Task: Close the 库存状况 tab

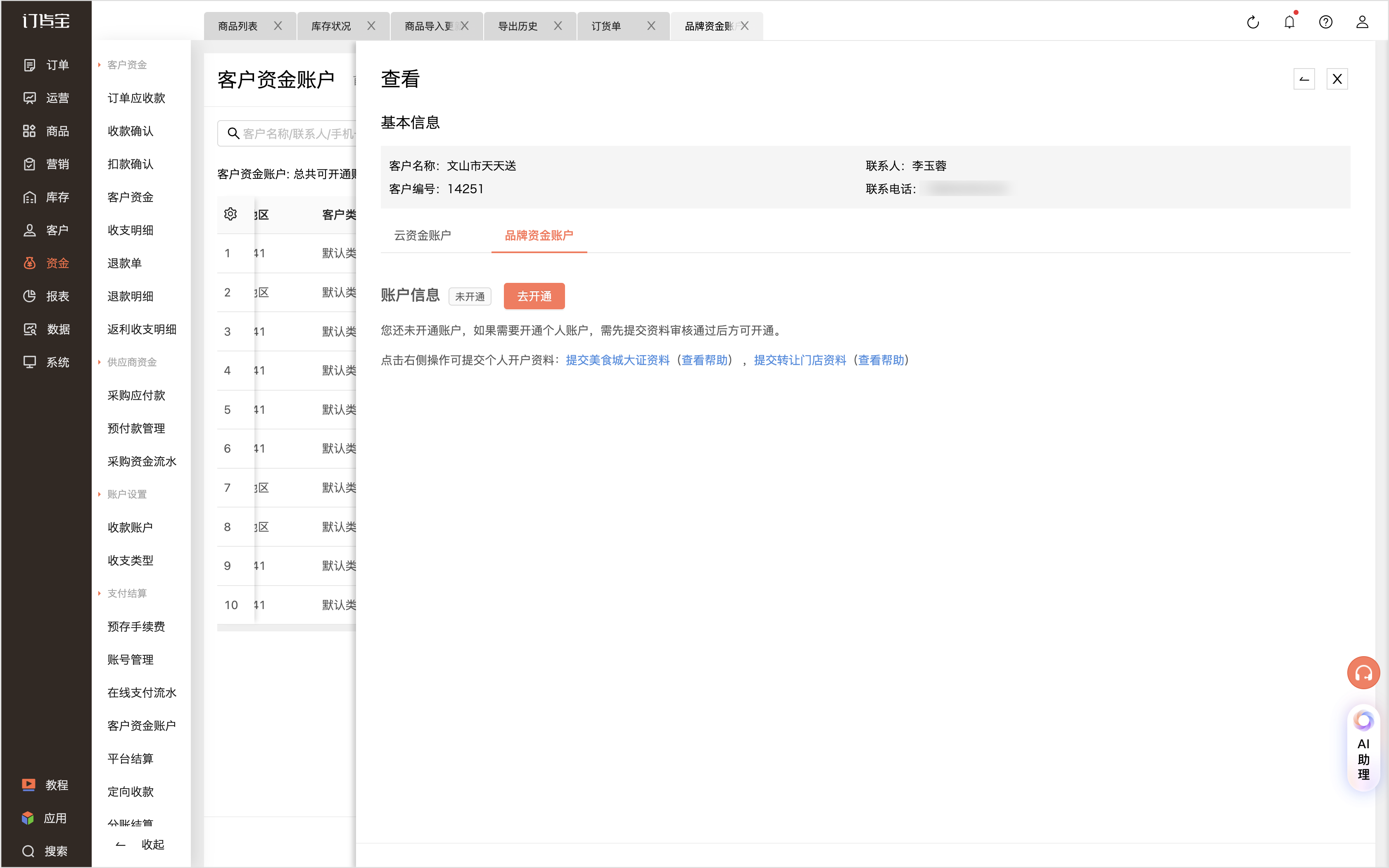Action: [371, 26]
